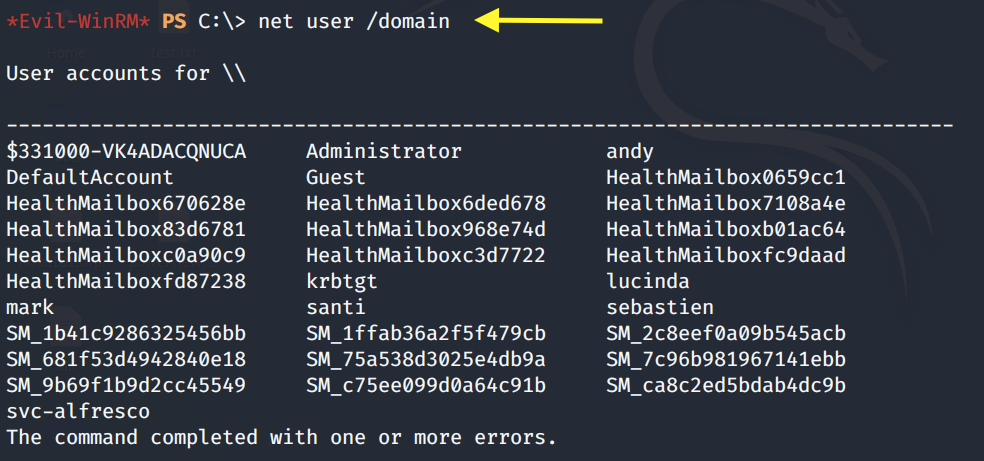Image resolution: width=984 pixels, height=461 pixels.
Task: Click the user named mark
Action: [x=30, y=307]
